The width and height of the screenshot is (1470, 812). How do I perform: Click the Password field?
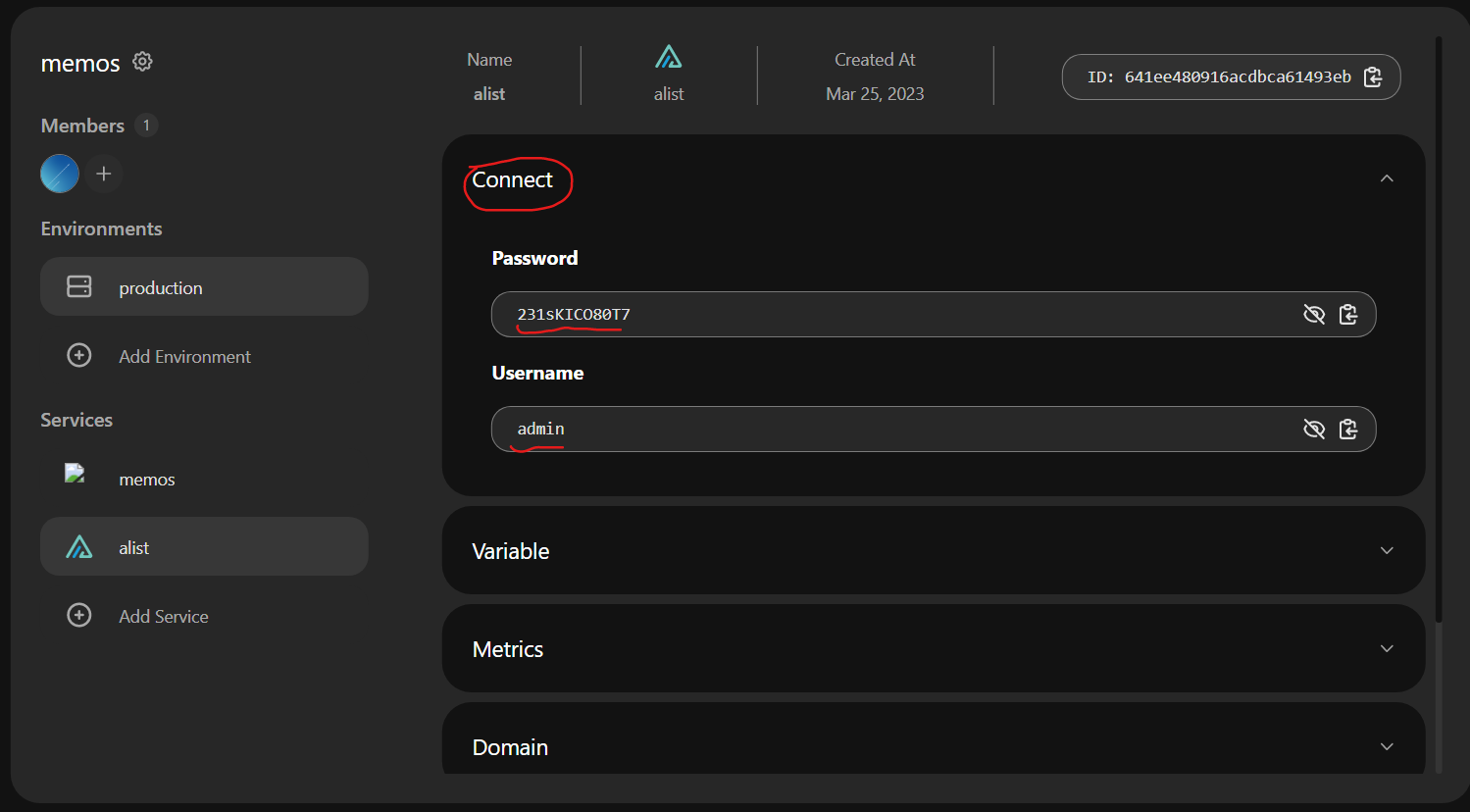[x=934, y=314]
